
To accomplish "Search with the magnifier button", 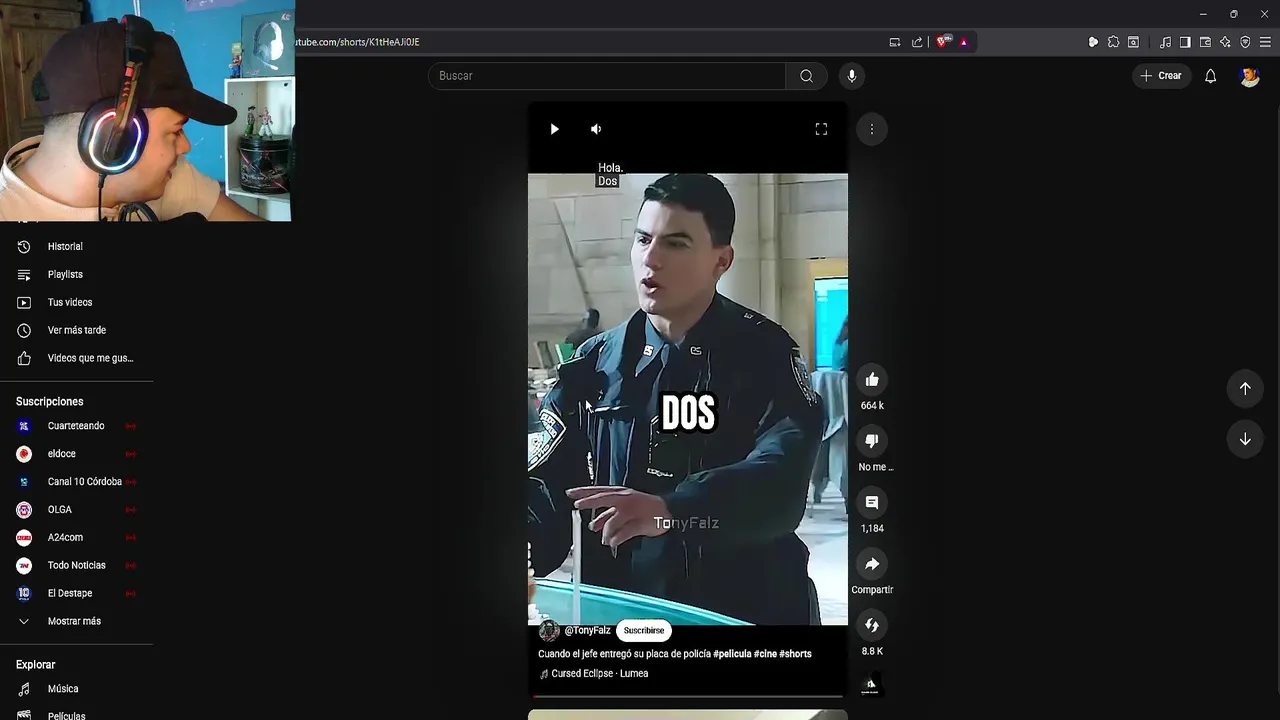I will 806,76.
